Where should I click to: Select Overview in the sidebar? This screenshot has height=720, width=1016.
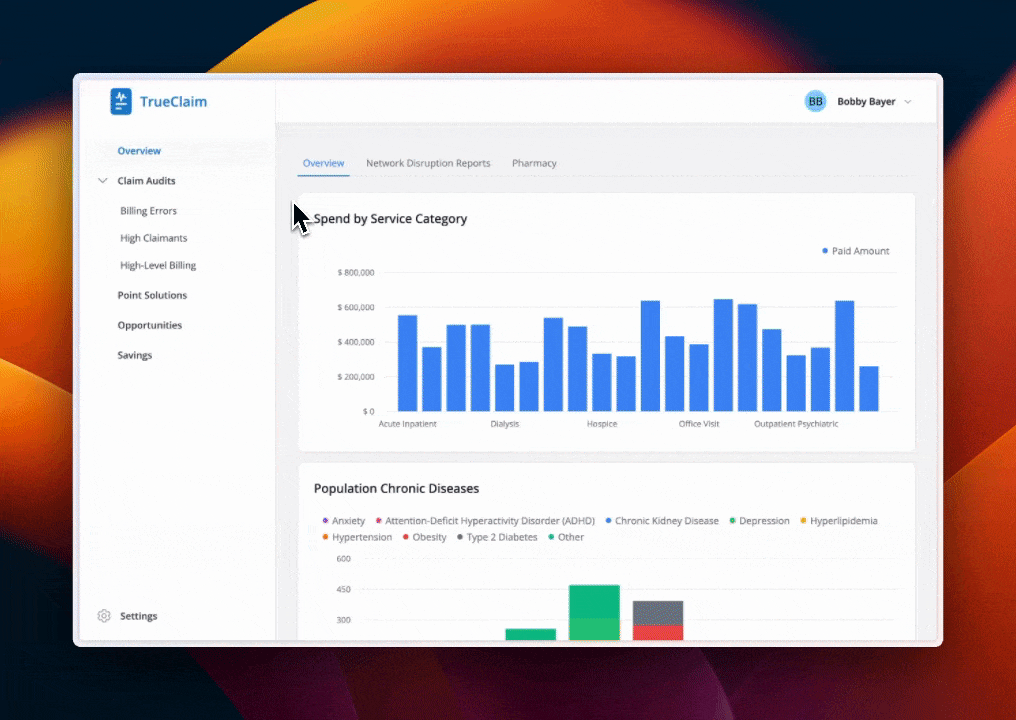tap(139, 150)
